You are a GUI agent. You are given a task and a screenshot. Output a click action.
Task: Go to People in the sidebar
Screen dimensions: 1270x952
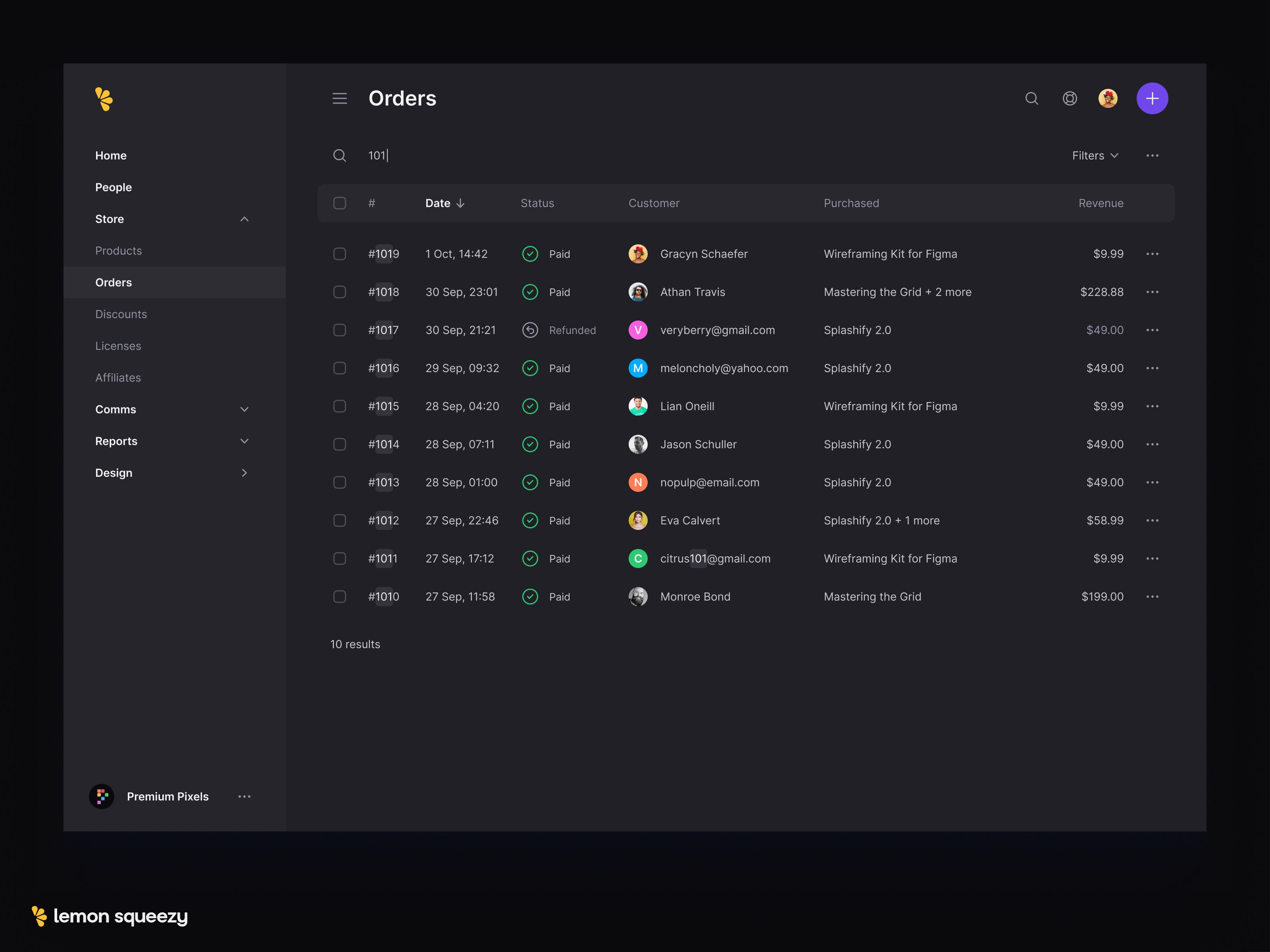pos(114,187)
